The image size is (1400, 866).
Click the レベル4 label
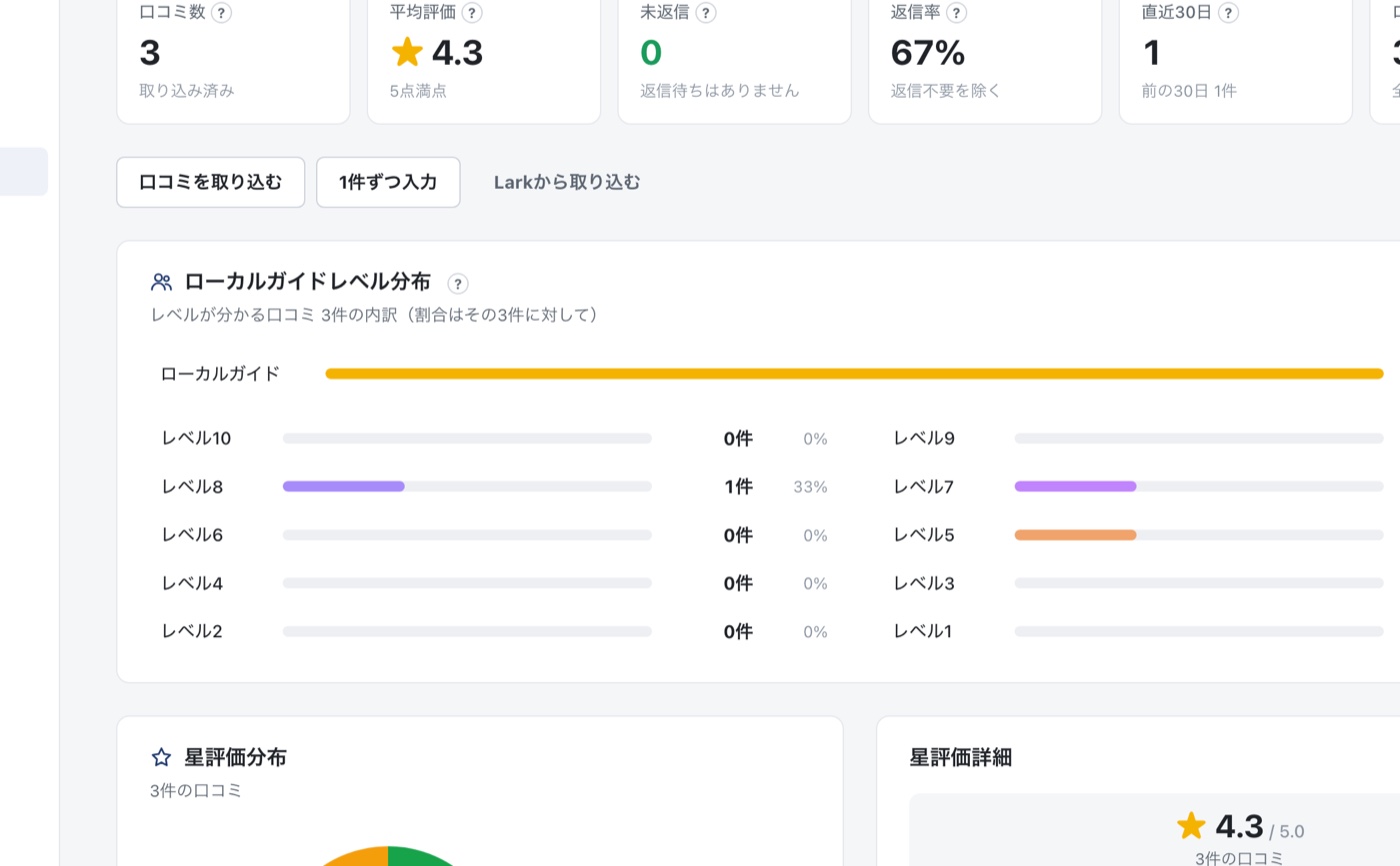(x=192, y=583)
